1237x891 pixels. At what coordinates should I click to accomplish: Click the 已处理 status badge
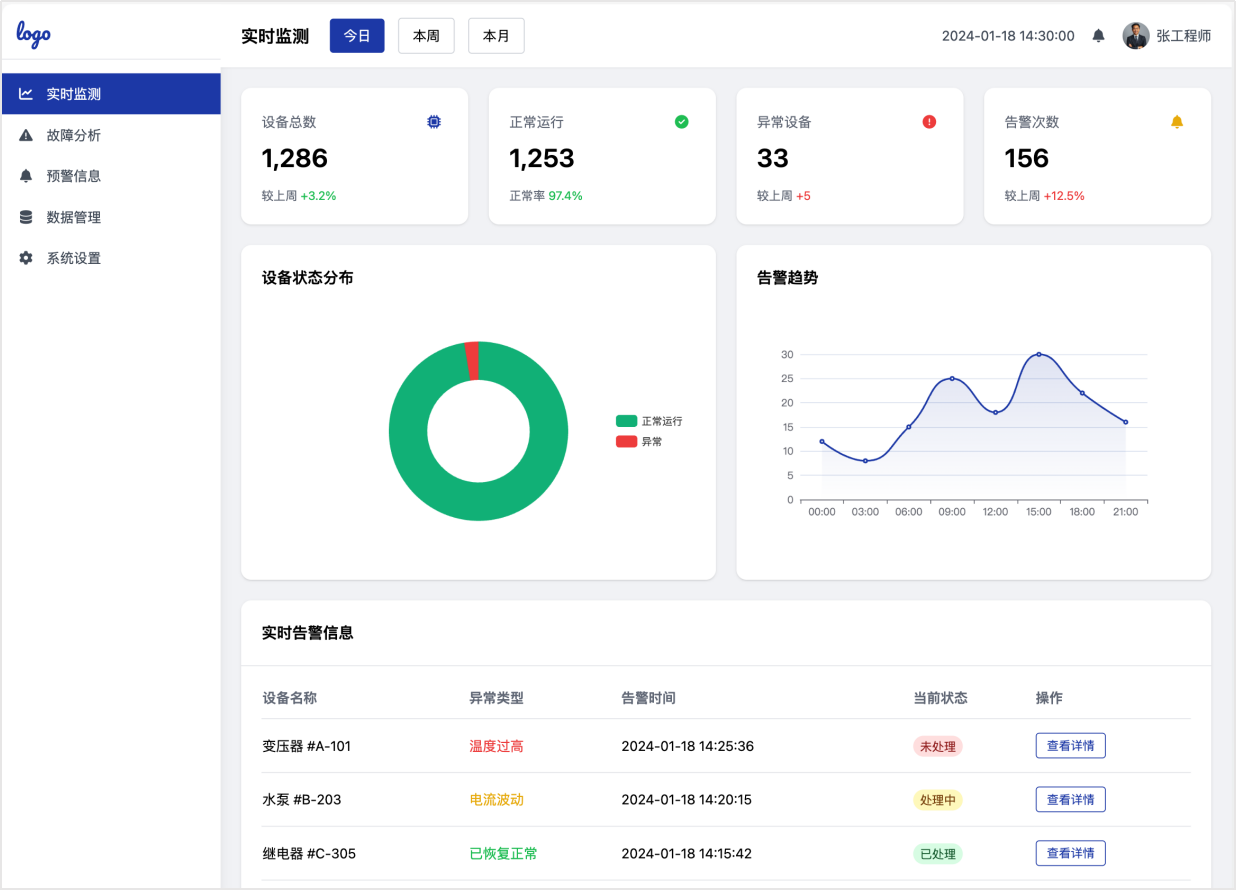coord(938,855)
